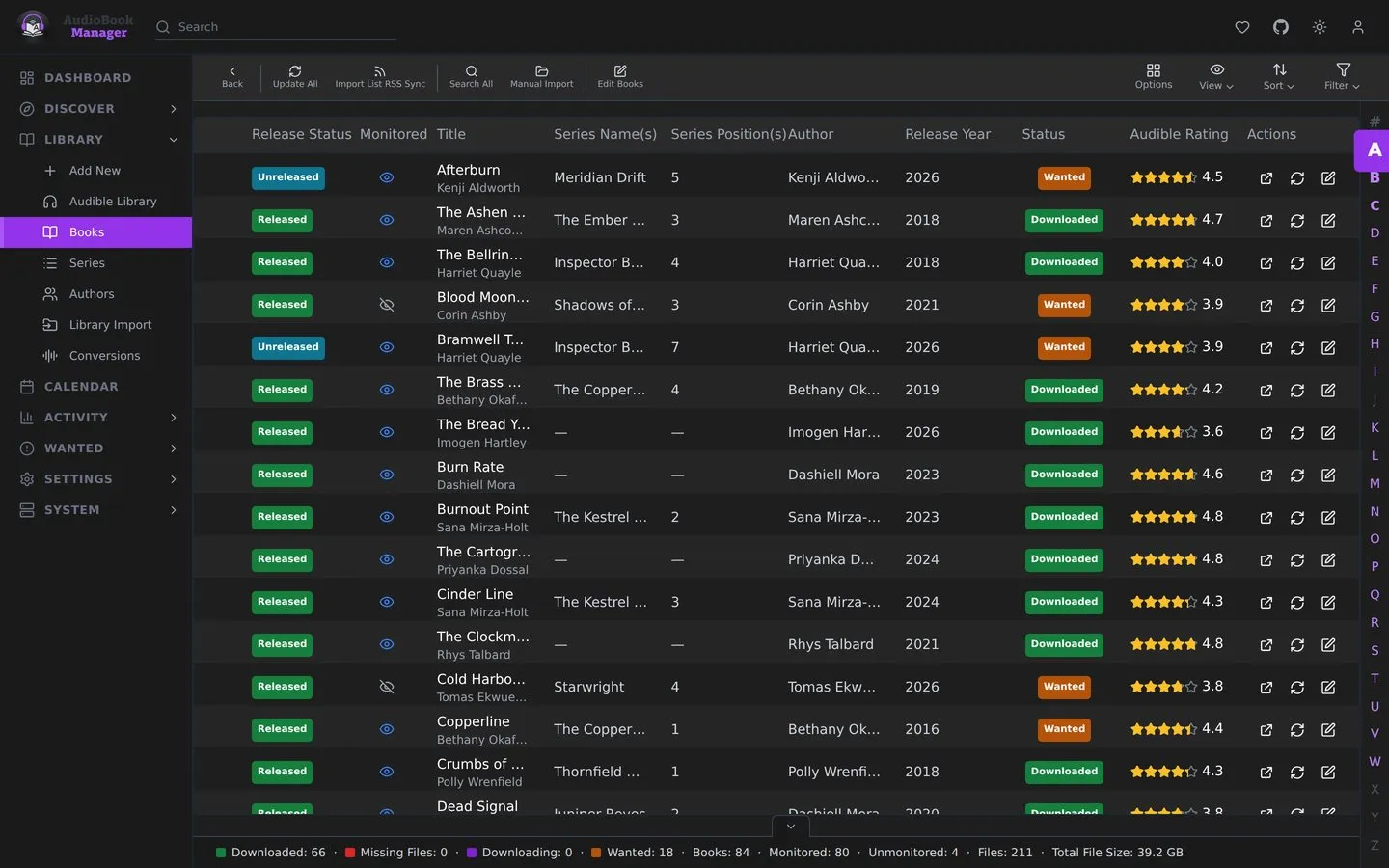Open the Filter dropdown
Image resolution: width=1389 pixels, height=868 pixels.
point(1343,76)
